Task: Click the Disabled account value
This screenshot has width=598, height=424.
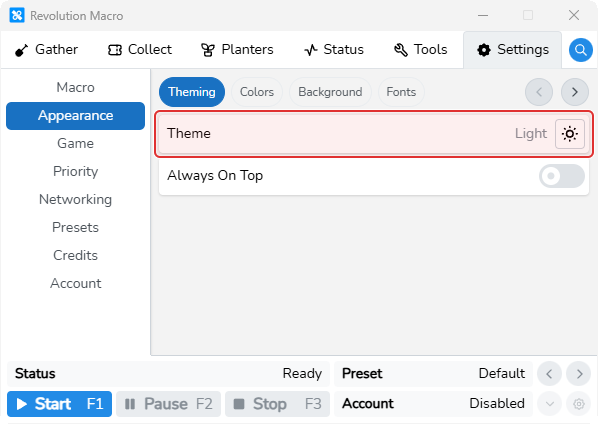Action: click(x=497, y=403)
